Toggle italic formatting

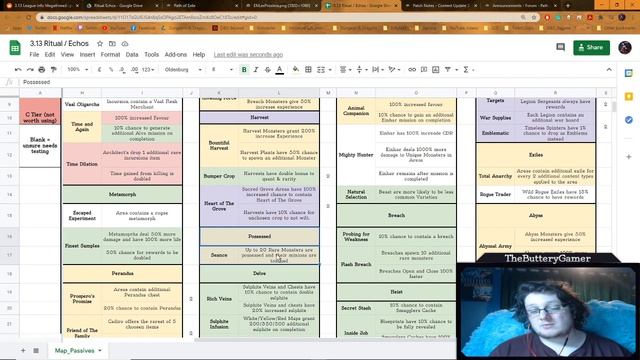point(256,70)
